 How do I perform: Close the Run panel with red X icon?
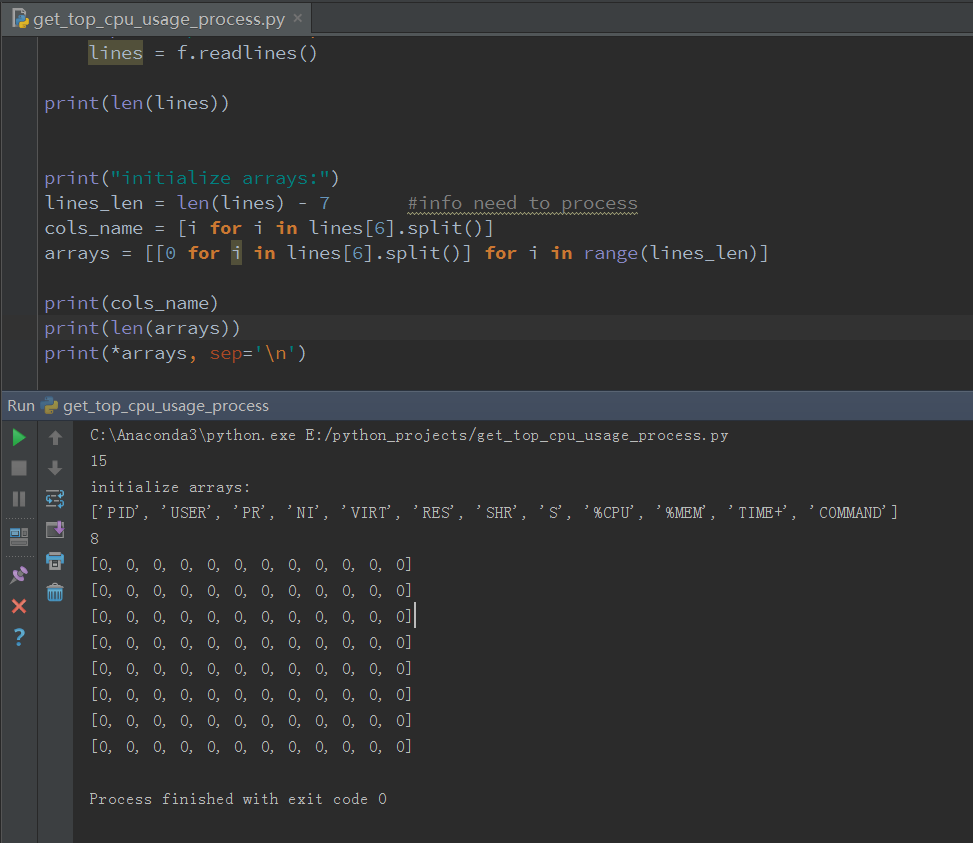pos(19,606)
